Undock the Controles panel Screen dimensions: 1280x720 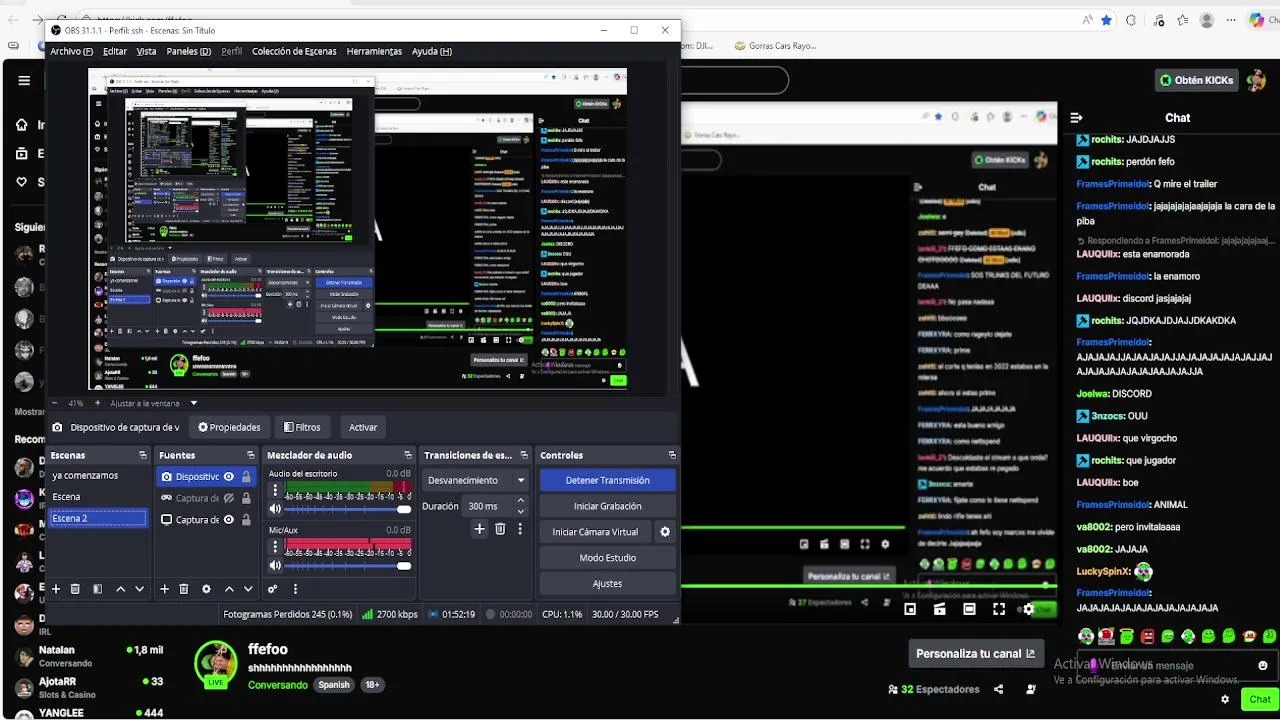[672, 455]
